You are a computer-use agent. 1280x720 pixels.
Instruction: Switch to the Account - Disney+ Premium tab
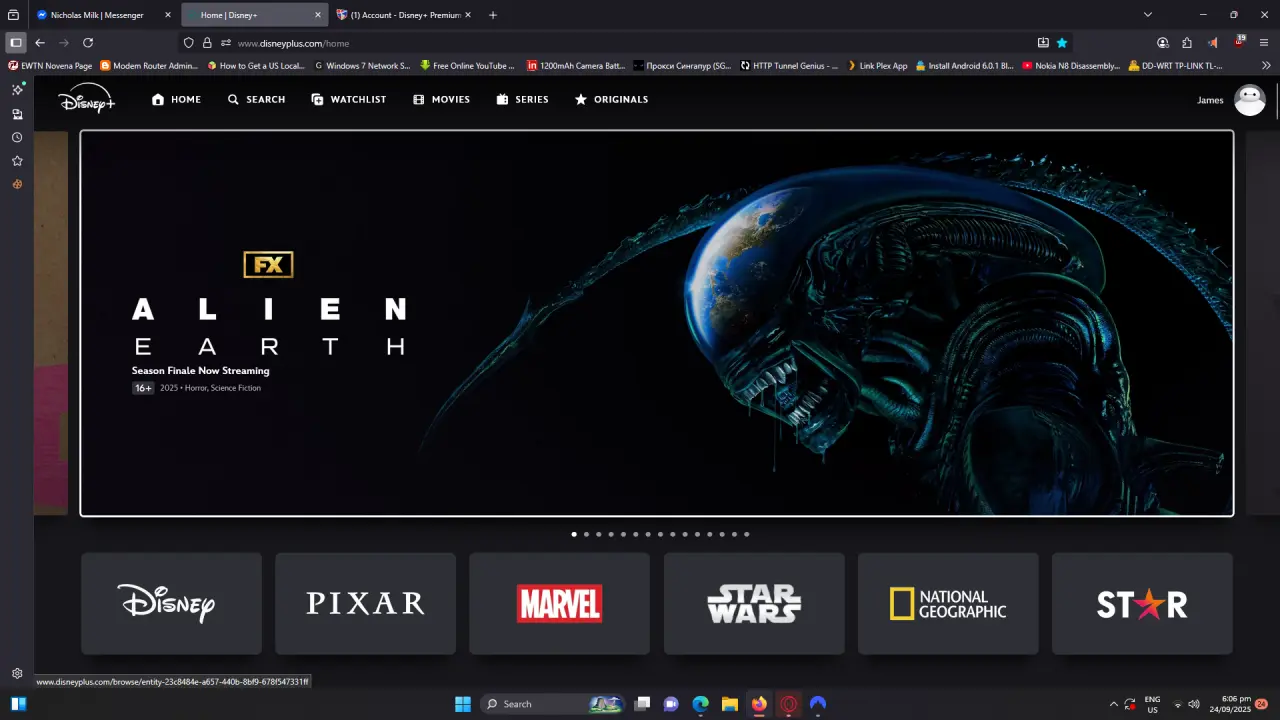pyautogui.click(x=404, y=15)
